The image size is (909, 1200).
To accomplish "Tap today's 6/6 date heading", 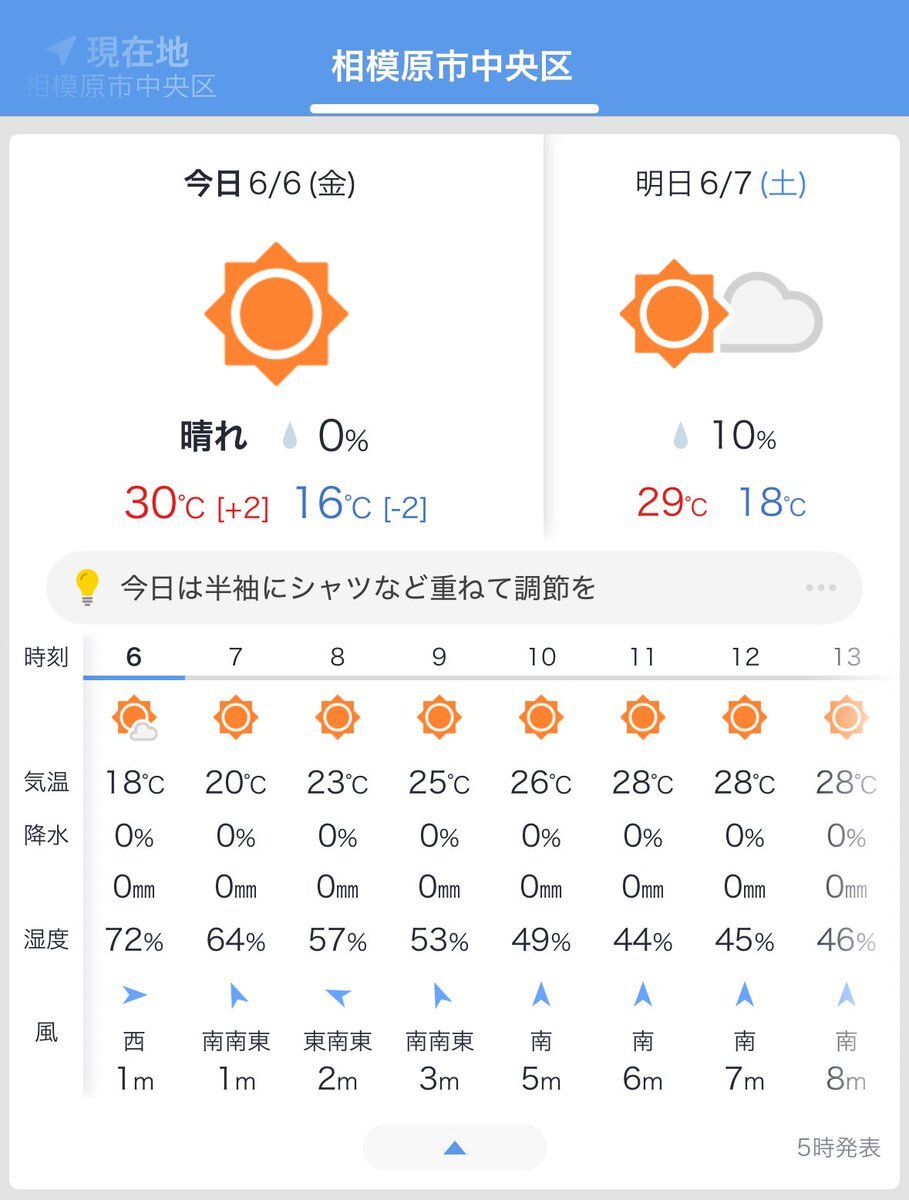I will [x=270, y=184].
